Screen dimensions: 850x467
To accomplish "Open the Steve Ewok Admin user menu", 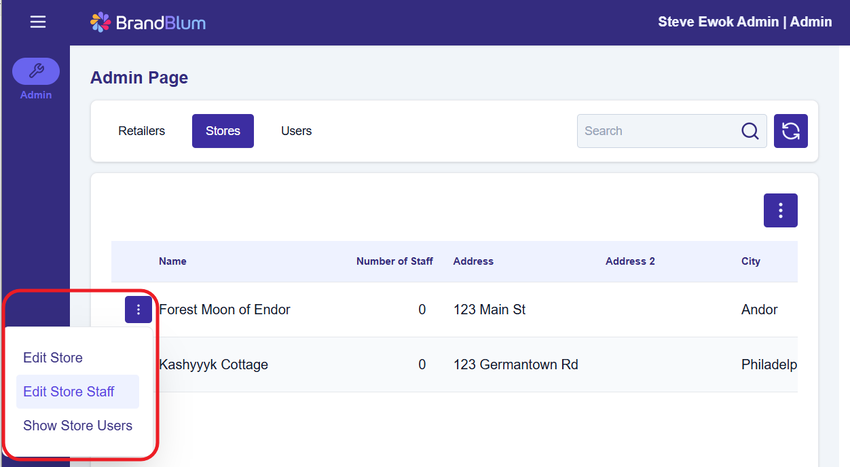I will click(x=744, y=22).
